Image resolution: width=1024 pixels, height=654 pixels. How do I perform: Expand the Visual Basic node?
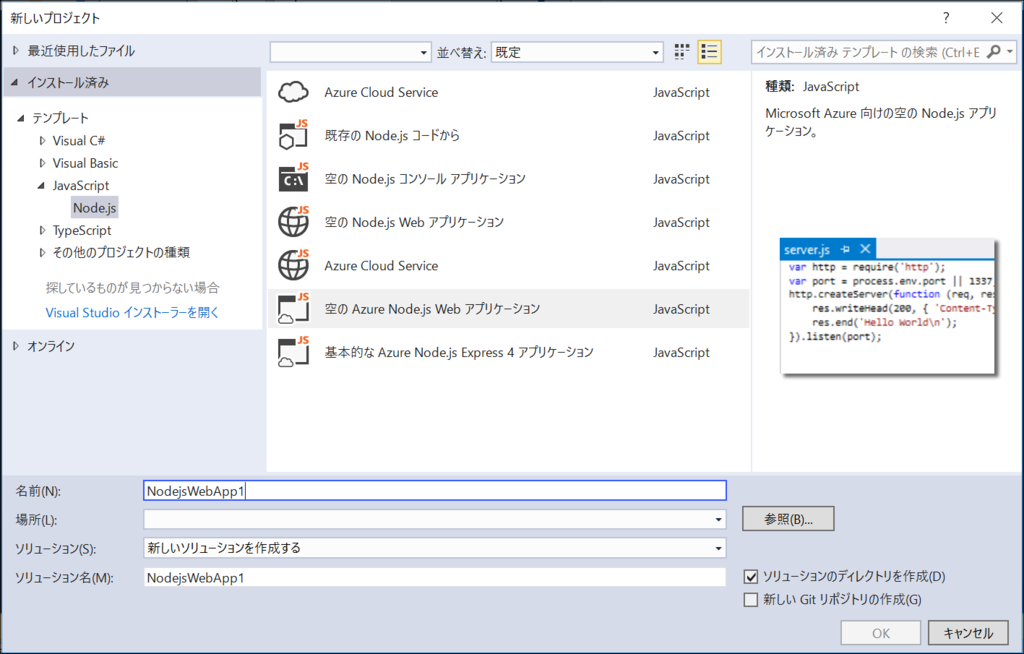[x=42, y=163]
